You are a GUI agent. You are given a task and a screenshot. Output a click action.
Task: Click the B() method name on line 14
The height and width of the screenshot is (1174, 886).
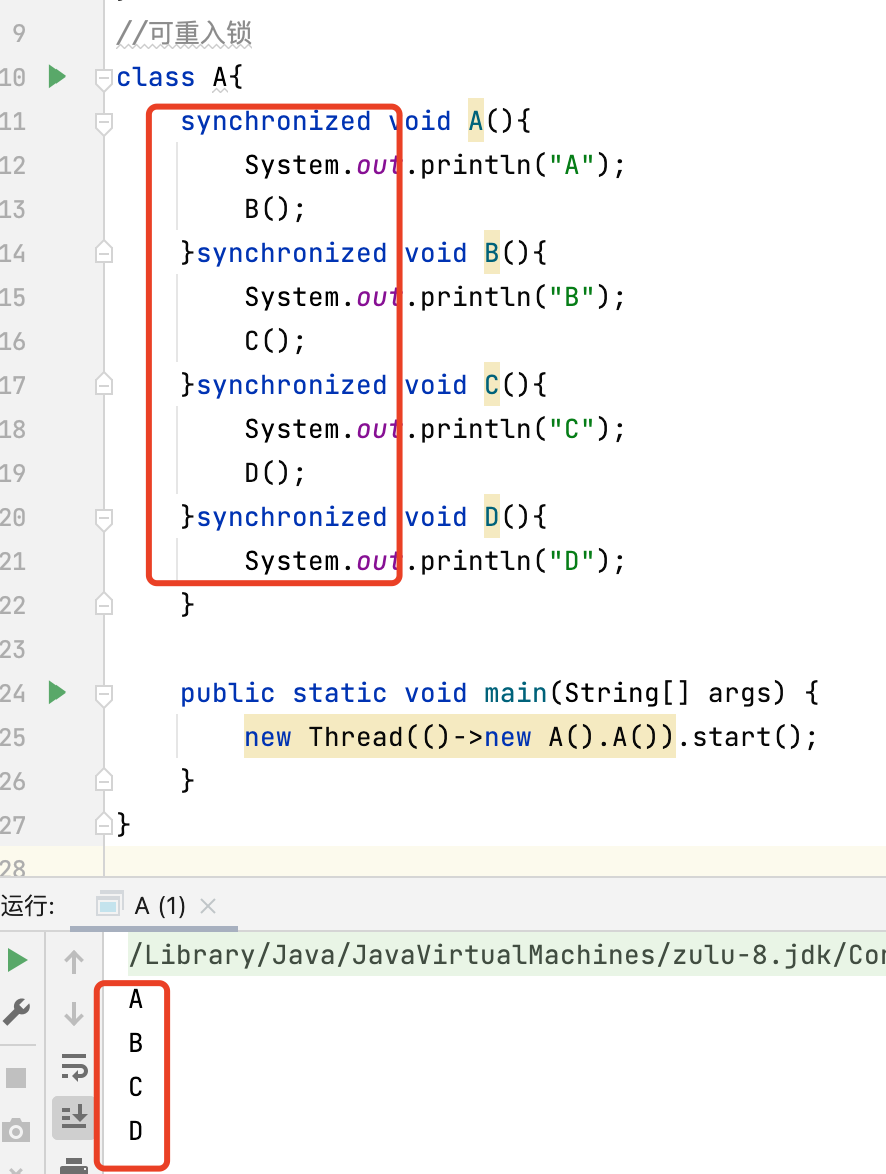(x=492, y=254)
